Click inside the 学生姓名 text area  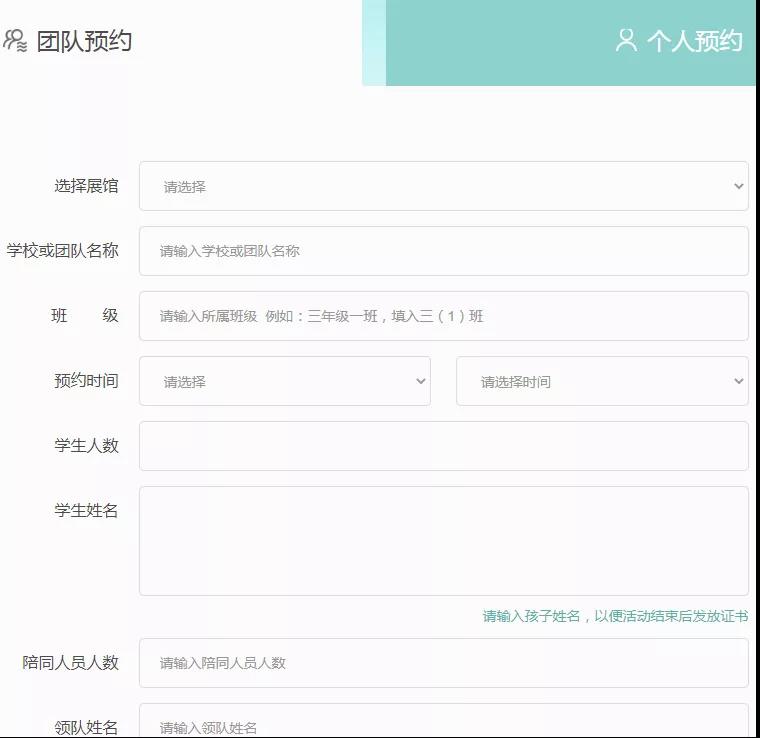[443, 541]
